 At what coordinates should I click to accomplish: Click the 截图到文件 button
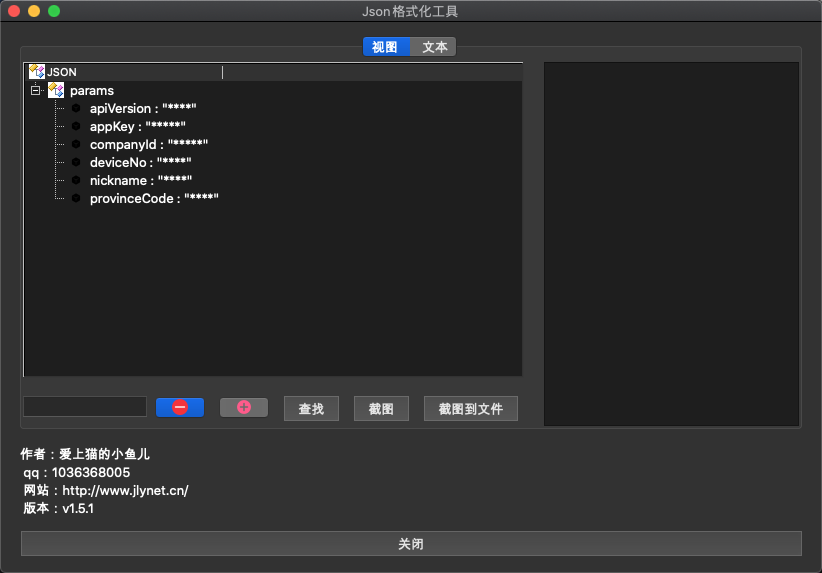(470, 409)
